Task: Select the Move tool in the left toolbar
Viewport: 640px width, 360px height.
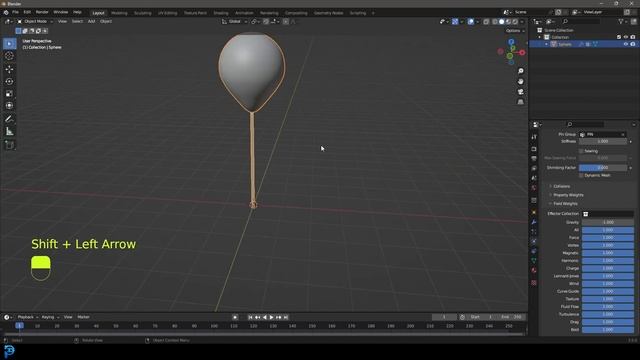Action: pos(9,69)
